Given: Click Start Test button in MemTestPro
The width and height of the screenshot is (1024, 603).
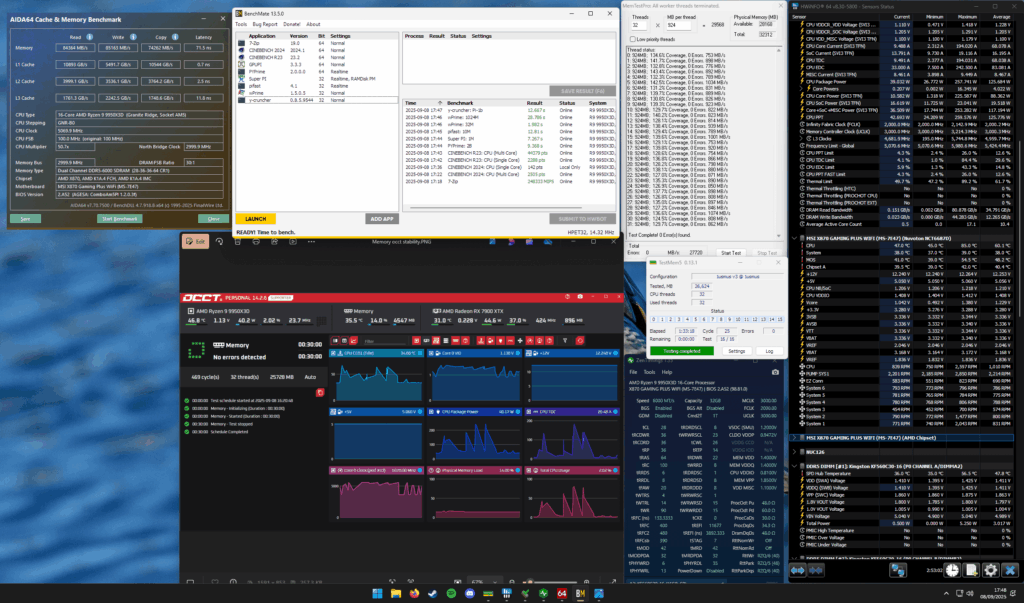Looking at the screenshot, I should (x=731, y=253).
